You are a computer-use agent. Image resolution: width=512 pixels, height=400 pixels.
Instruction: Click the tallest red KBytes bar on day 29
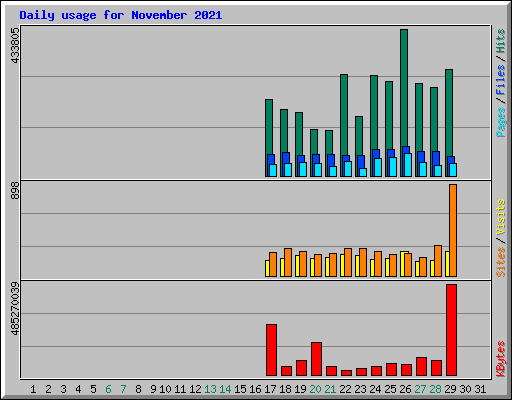pyautogui.click(x=451, y=330)
